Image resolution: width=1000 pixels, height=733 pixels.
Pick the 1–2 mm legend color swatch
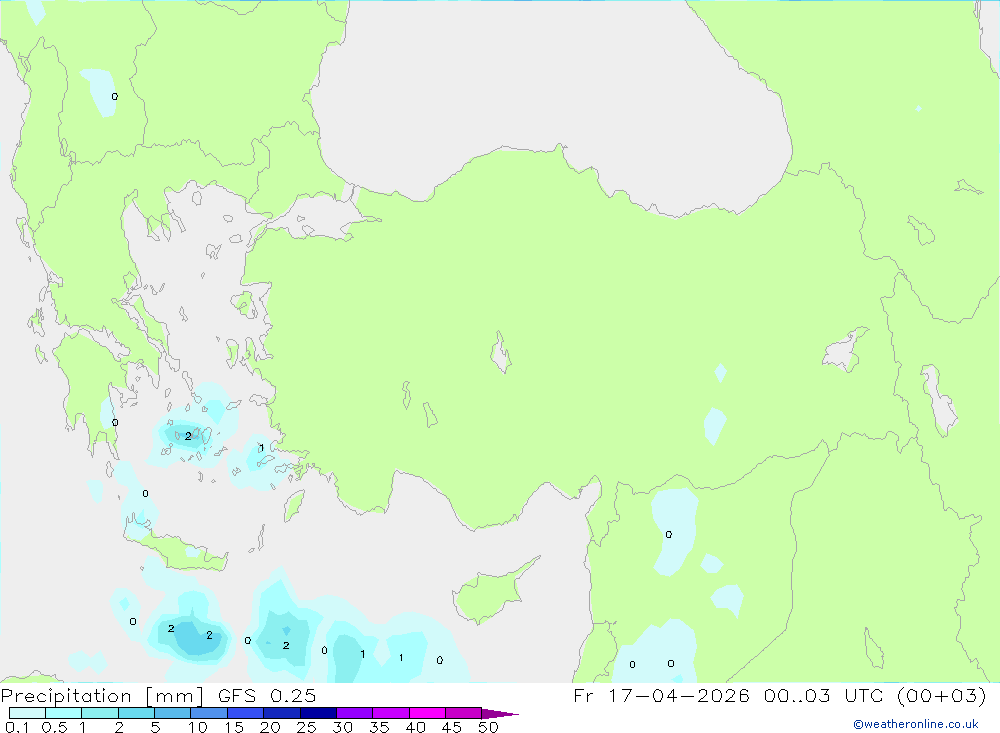click(99, 713)
